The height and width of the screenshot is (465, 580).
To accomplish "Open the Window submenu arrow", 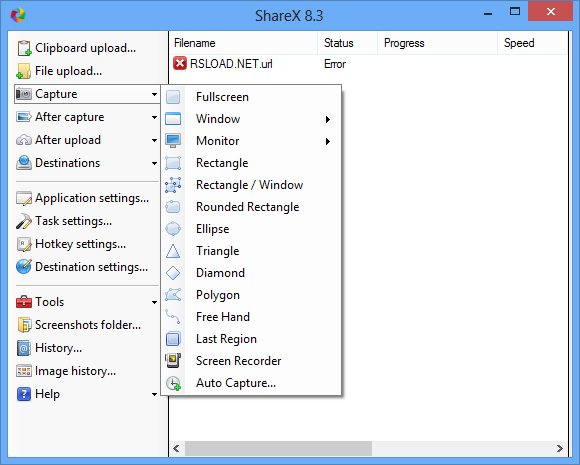I will [327, 119].
